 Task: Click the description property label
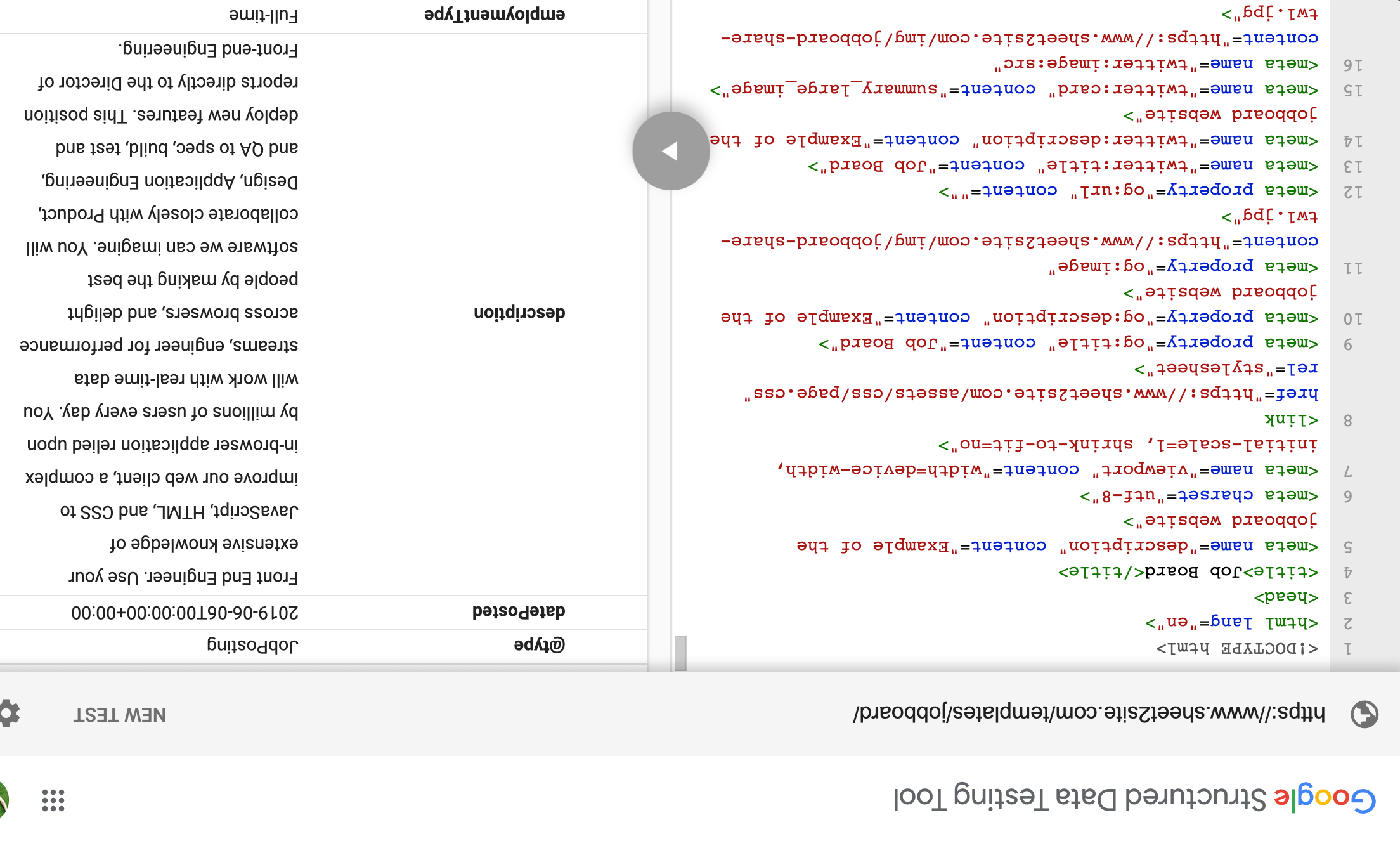click(519, 313)
